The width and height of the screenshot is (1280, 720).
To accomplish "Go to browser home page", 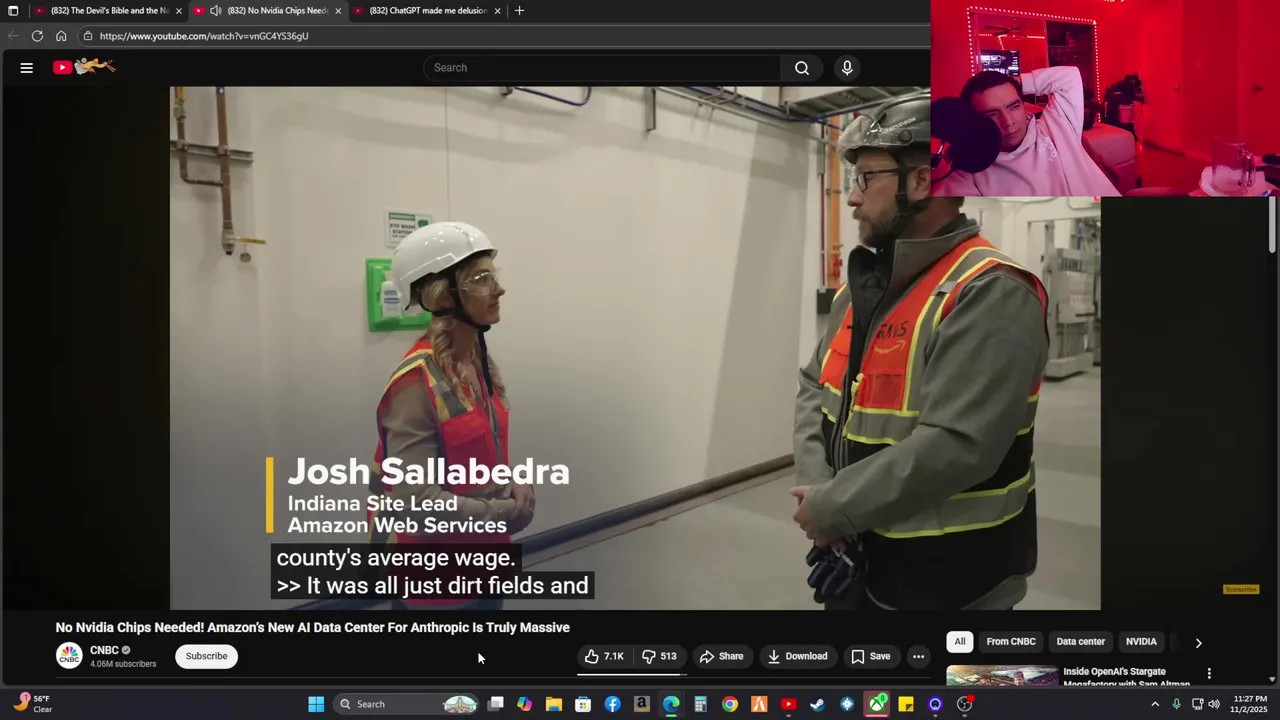I will pos(61,36).
